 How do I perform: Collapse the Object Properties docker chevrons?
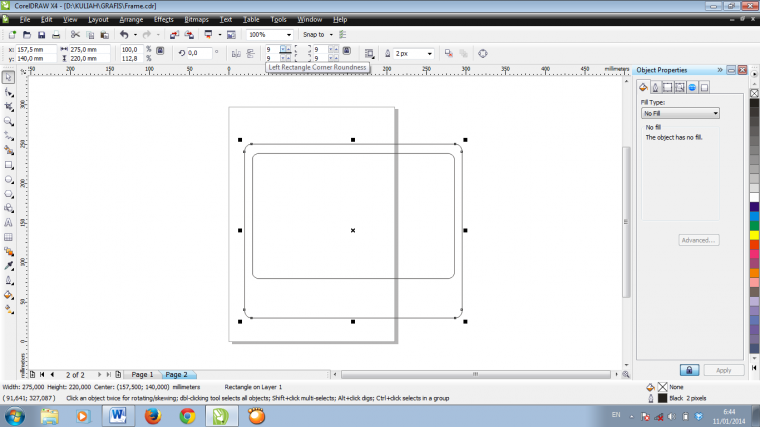pyautogui.click(x=720, y=70)
